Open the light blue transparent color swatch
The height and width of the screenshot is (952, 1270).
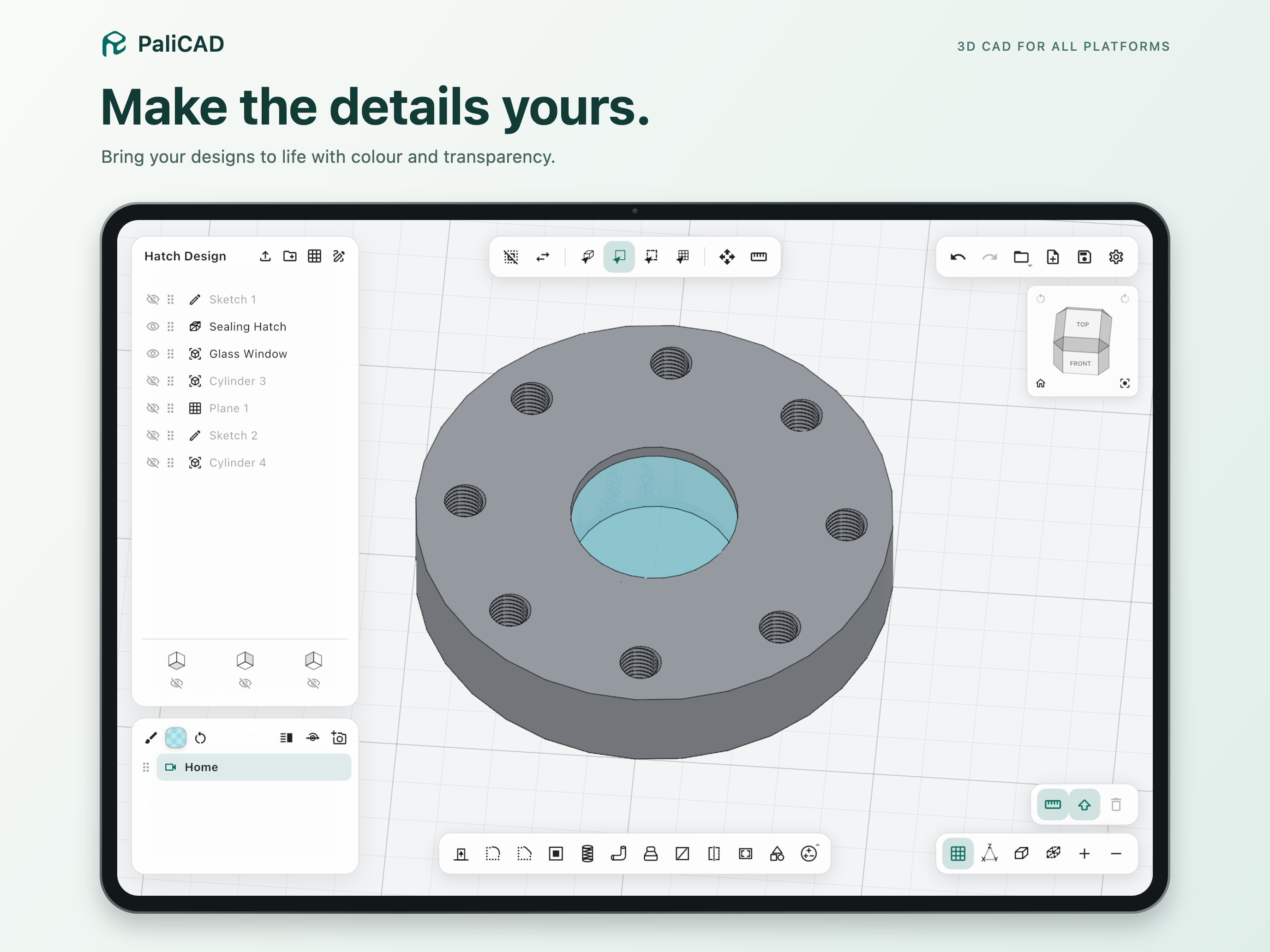(176, 738)
